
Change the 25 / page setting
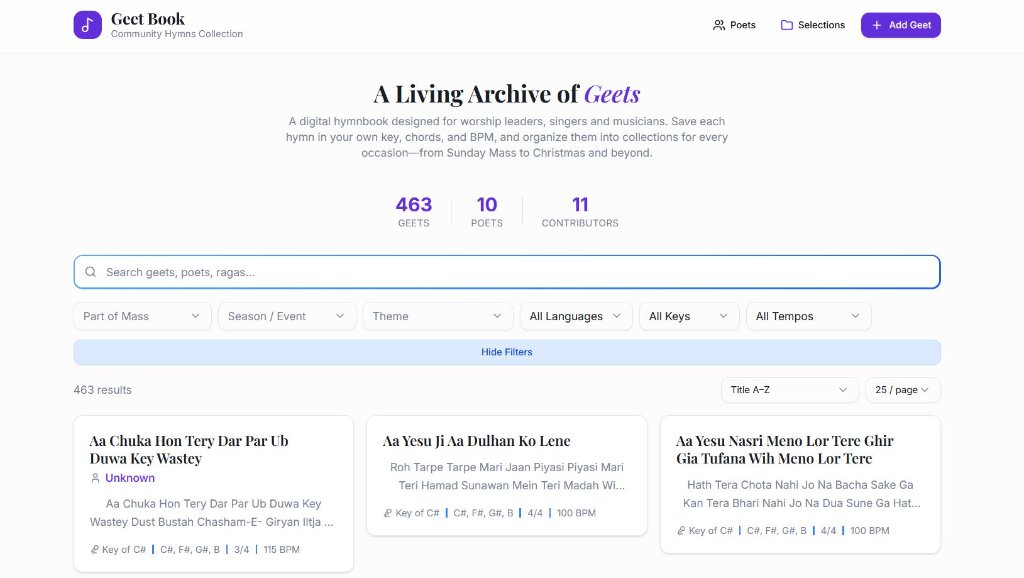(x=903, y=390)
